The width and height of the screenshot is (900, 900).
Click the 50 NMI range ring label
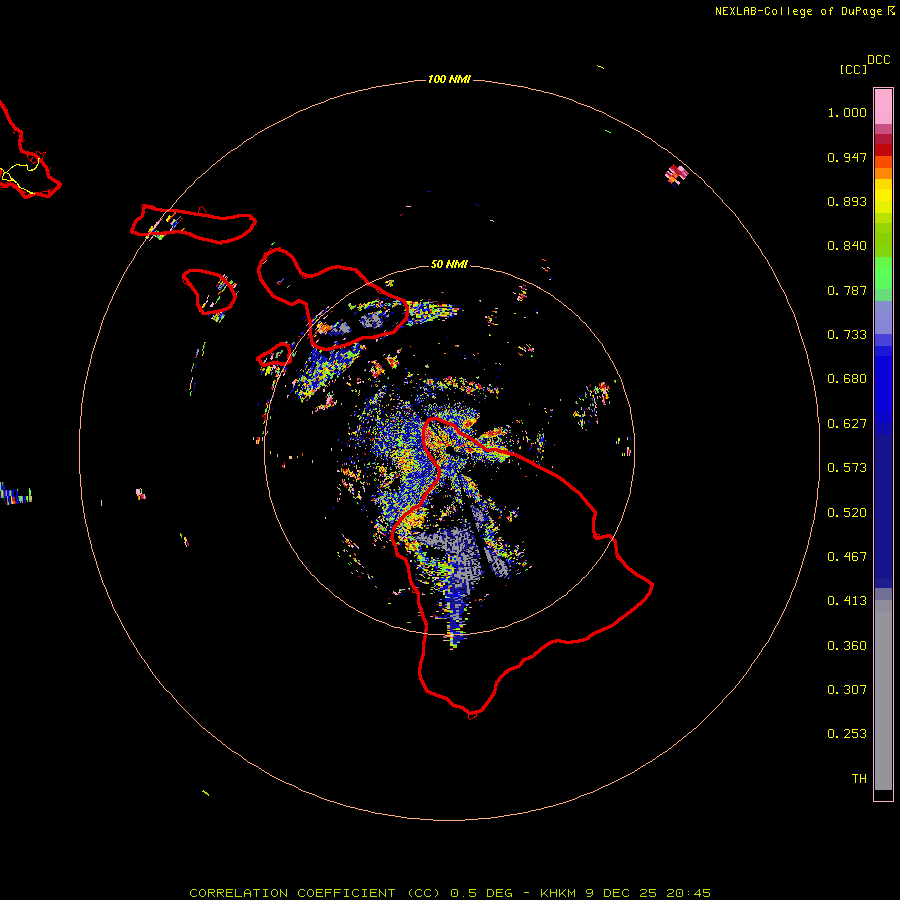pyautogui.click(x=449, y=264)
